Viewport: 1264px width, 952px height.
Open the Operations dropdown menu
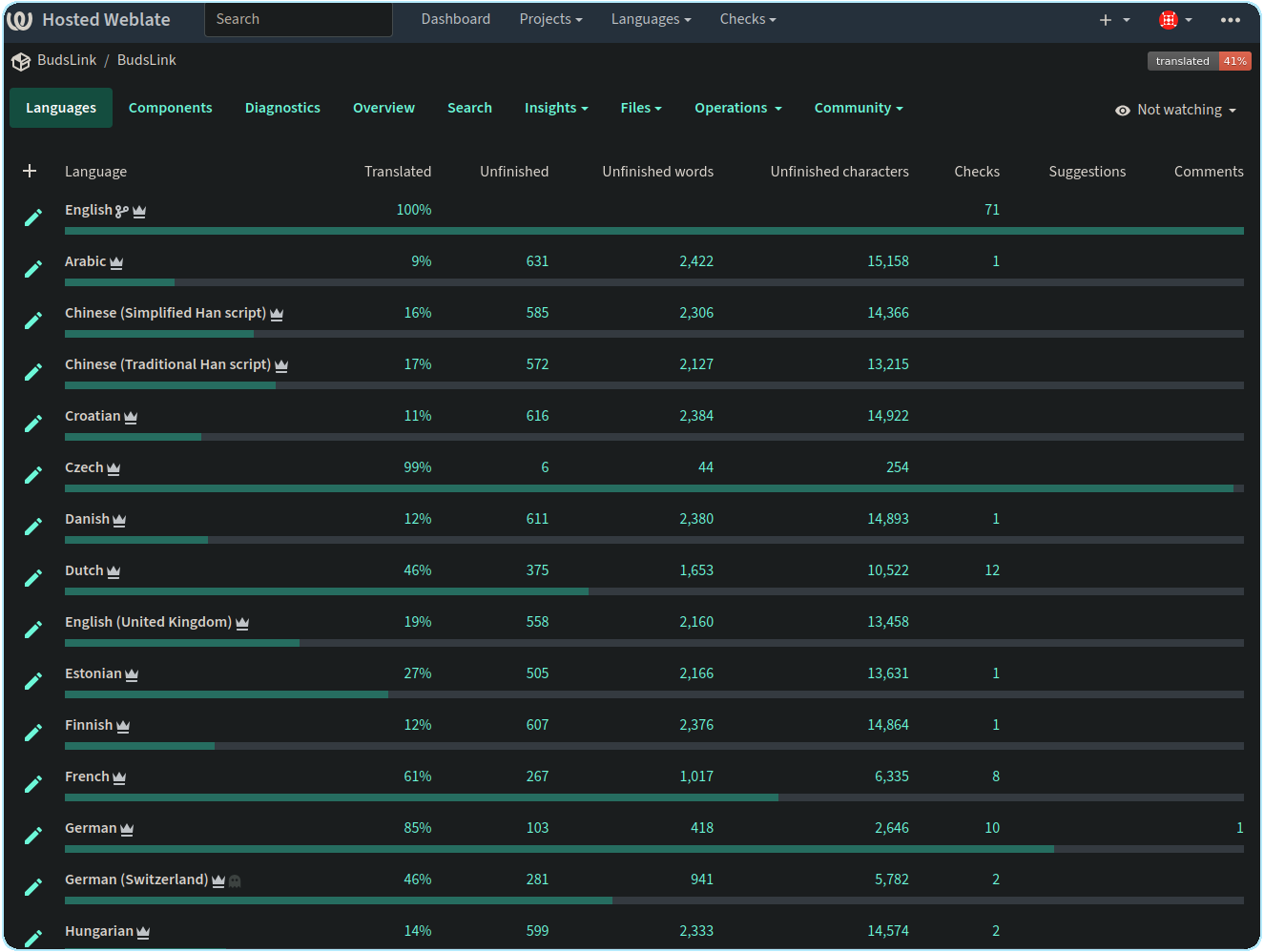coord(738,108)
